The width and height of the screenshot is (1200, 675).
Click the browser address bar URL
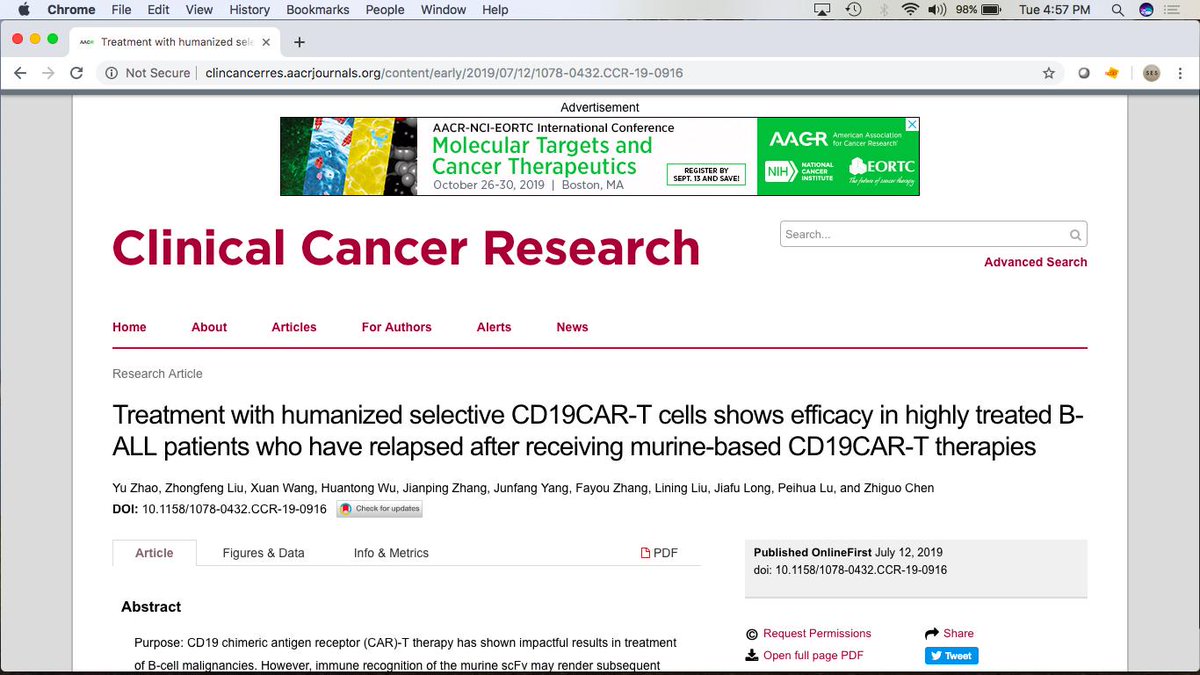coord(444,73)
